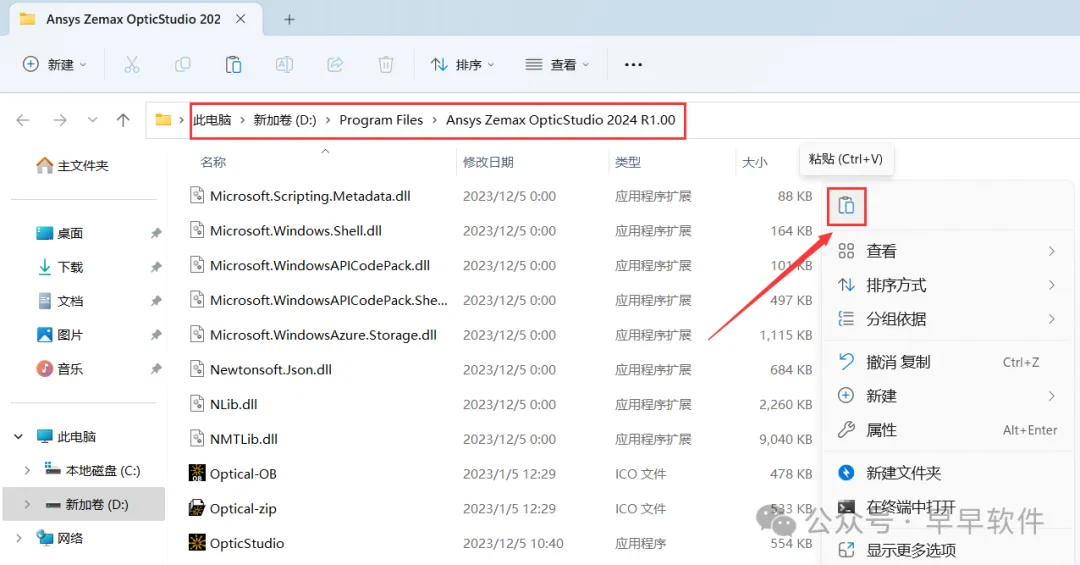
Task: Click the Share icon in toolbar
Action: pos(335,65)
